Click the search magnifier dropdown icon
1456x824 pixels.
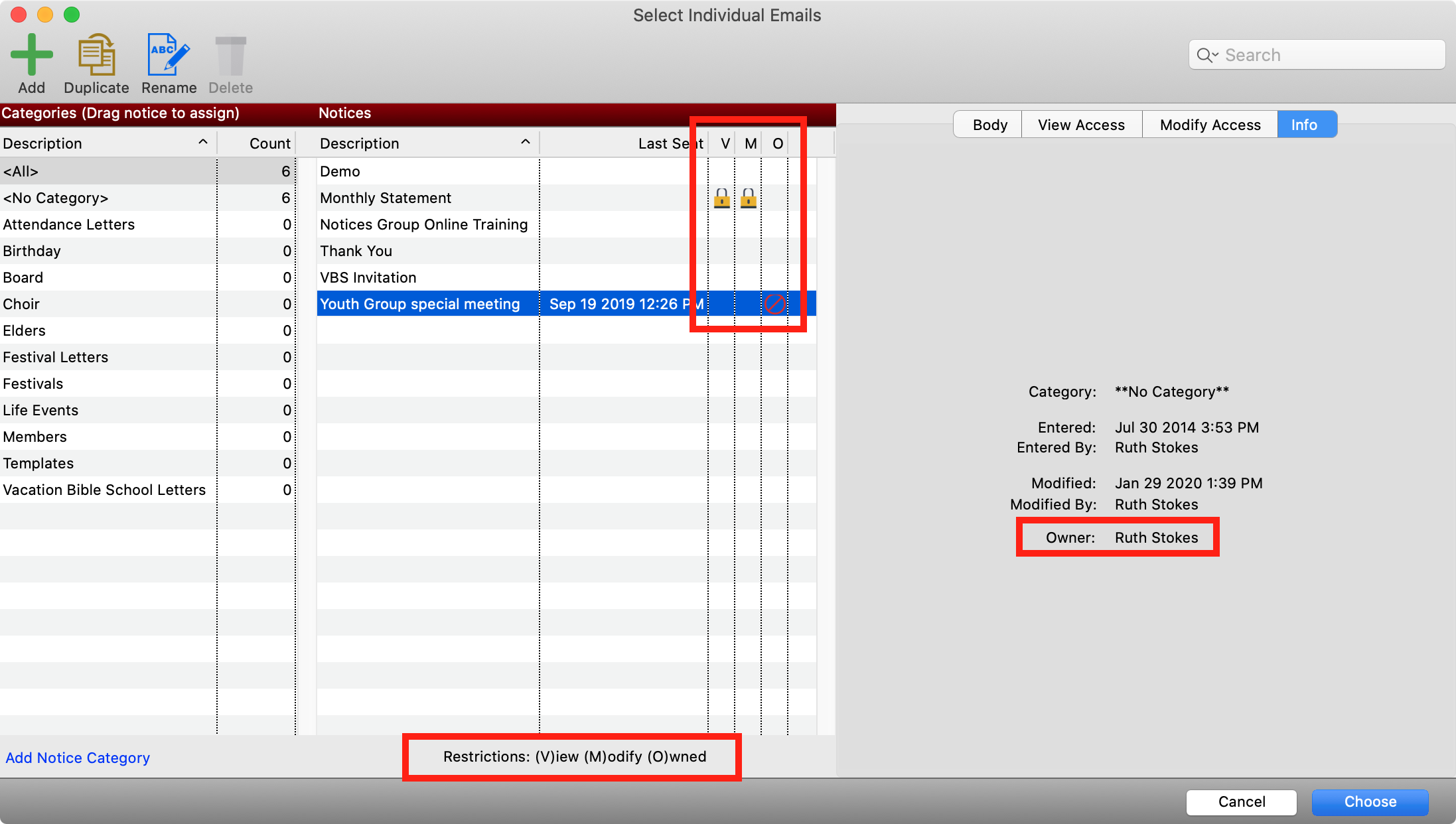coord(1207,55)
